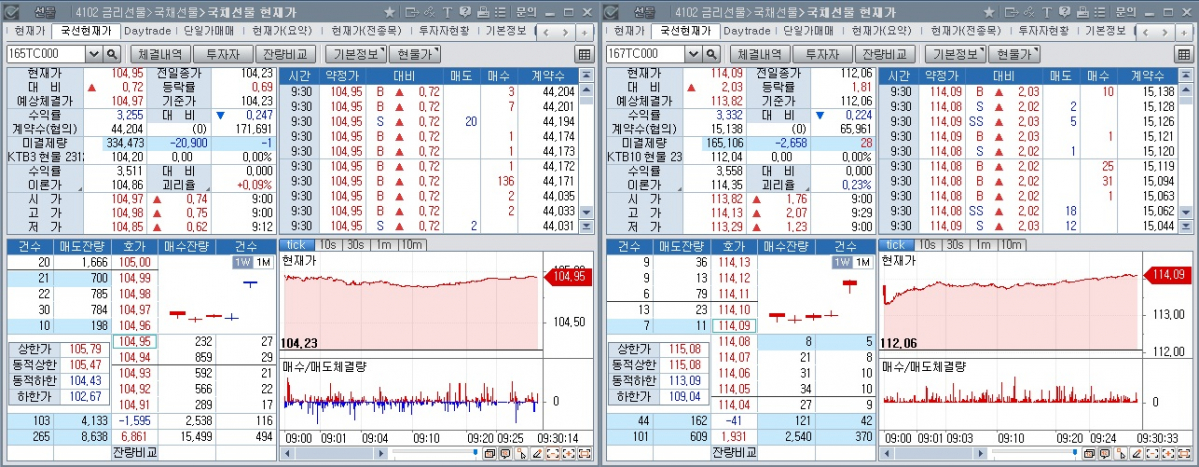Viewport: 1199px width, 467px height.
Task: Select the 1M toggle in left order book
Action: (x=263, y=262)
